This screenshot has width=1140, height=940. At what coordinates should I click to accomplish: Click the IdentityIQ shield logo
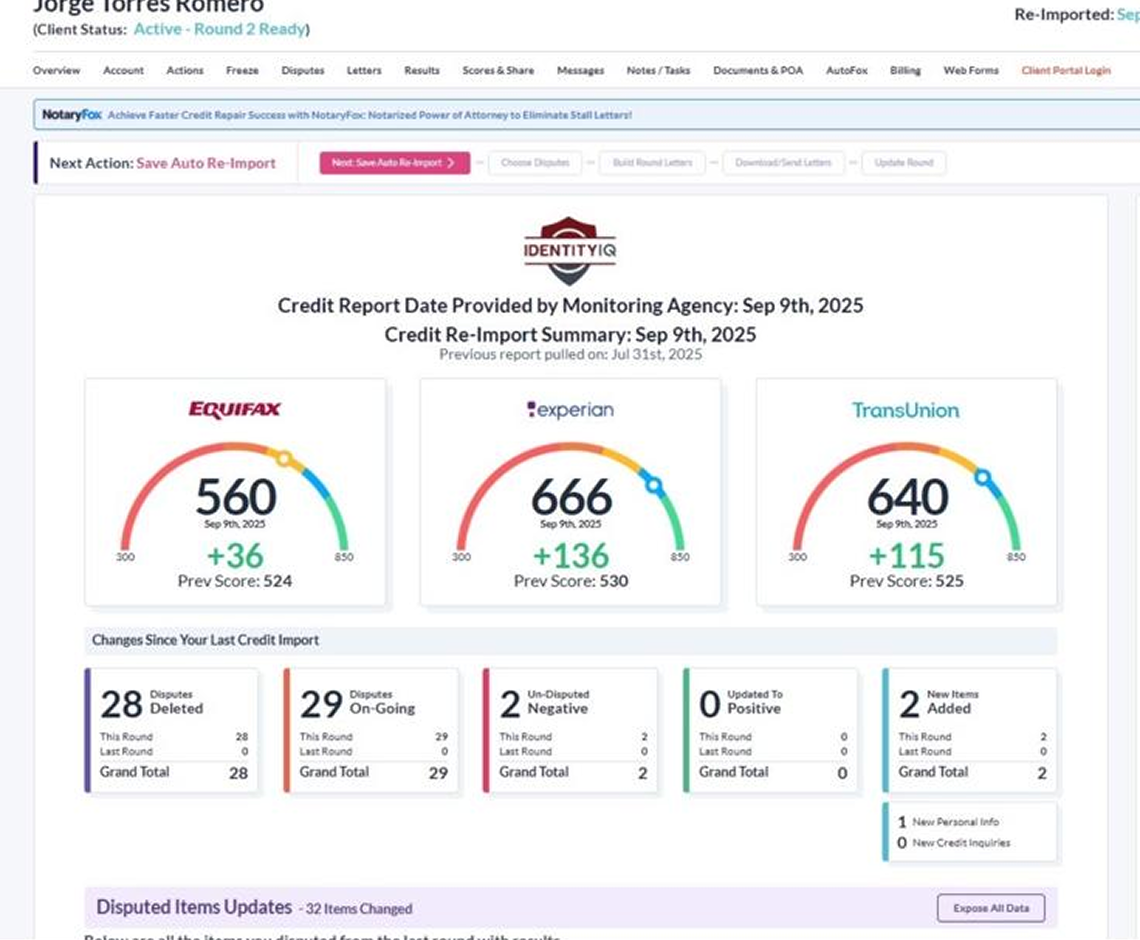[570, 251]
